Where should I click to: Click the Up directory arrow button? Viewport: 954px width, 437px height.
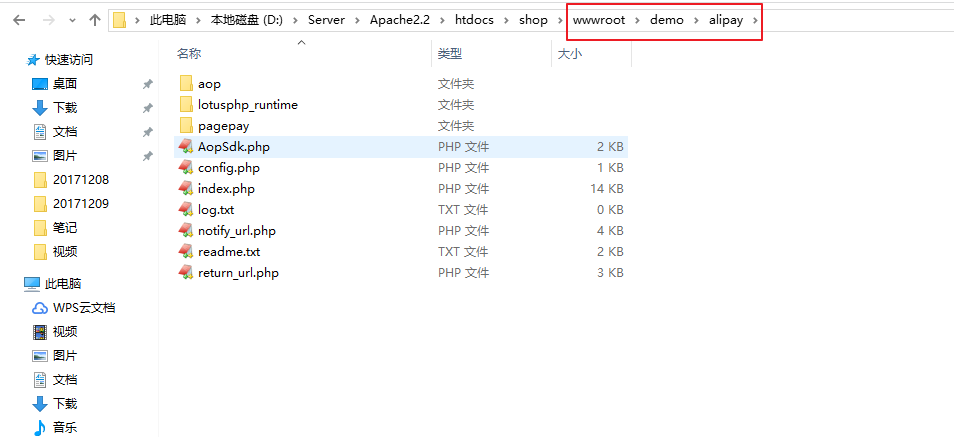(94, 20)
